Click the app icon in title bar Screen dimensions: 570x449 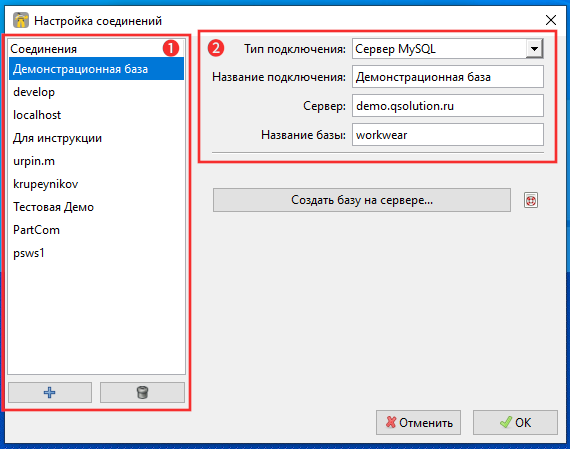pos(21,20)
